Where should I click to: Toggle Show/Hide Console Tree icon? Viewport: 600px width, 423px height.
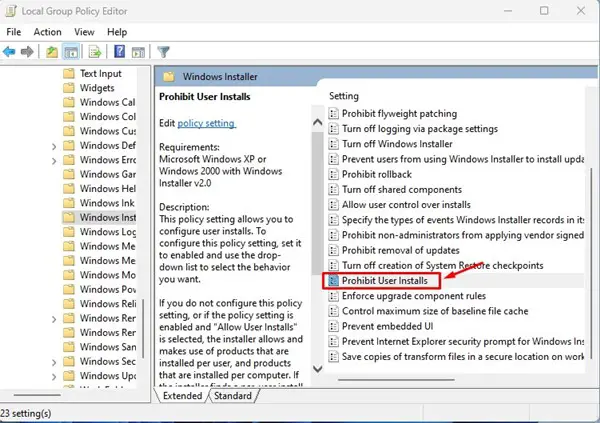(71, 52)
